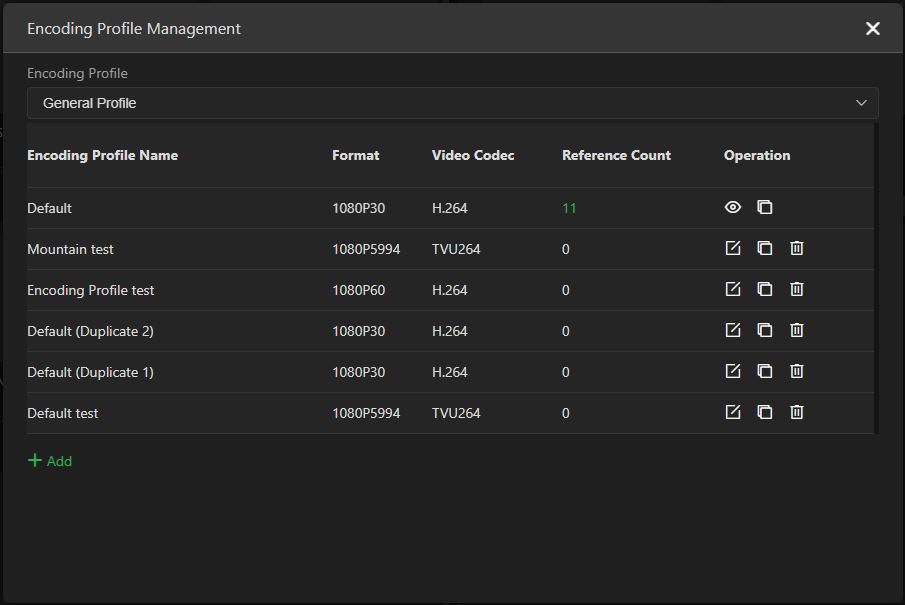View the Default profile with eye icon

tap(732, 207)
